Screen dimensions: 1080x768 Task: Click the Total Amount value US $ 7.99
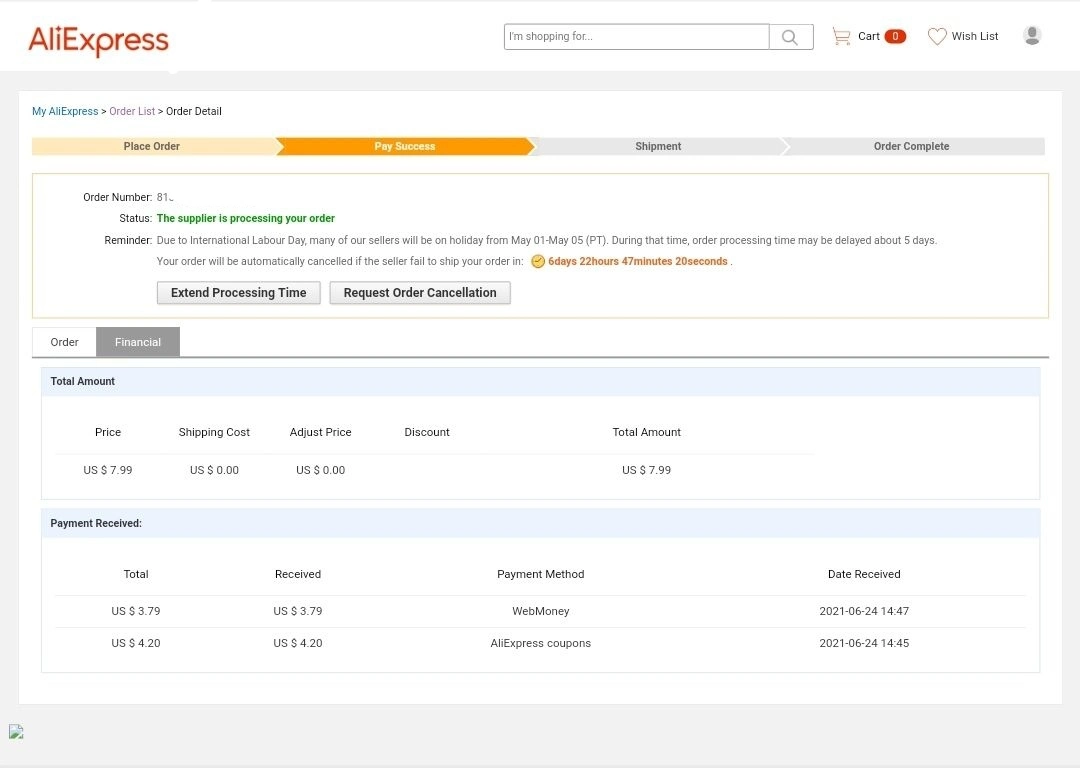point(647,470)
